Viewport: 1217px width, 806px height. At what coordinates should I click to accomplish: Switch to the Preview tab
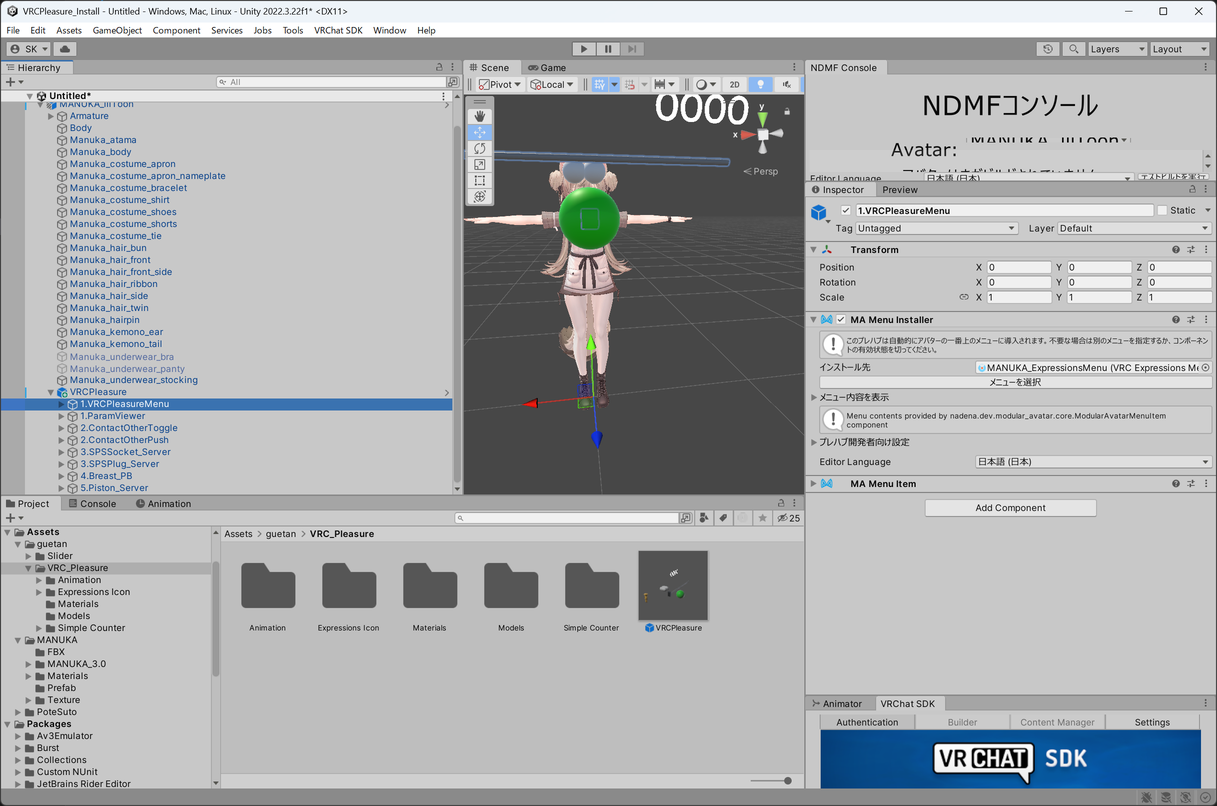899,190
